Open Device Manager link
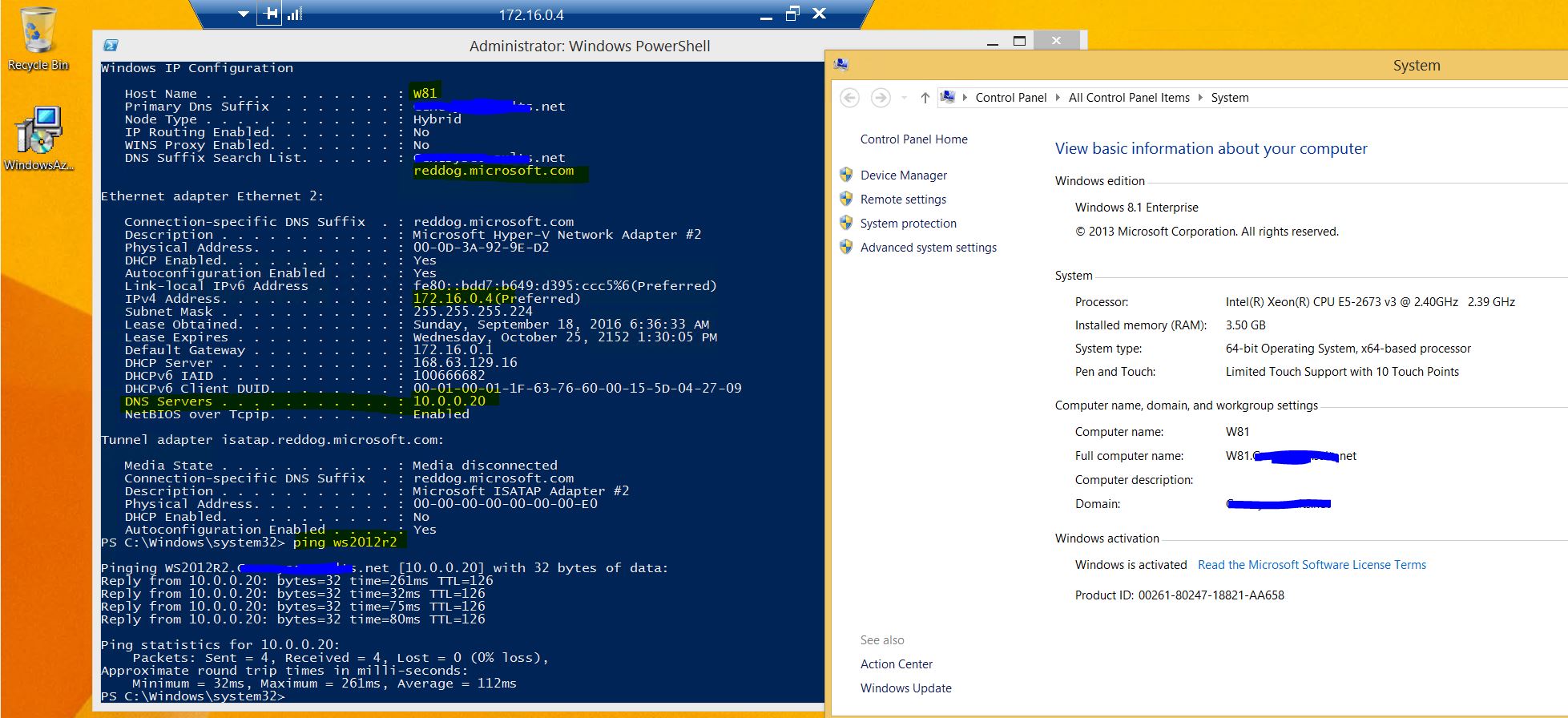 pyautogui.click(x=903, y=175)
